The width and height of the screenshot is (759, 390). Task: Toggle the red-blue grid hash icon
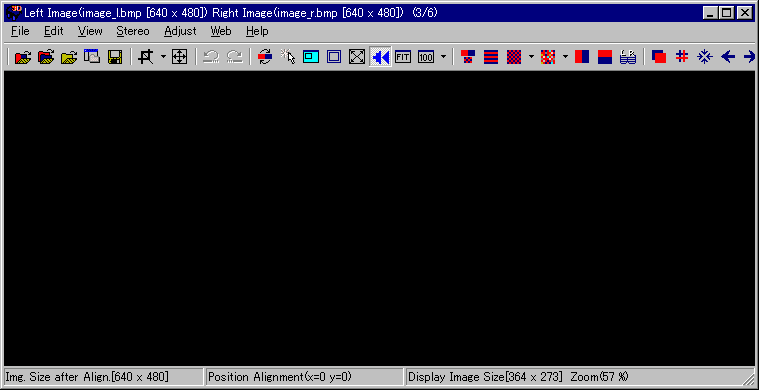[x=682, y=57]
